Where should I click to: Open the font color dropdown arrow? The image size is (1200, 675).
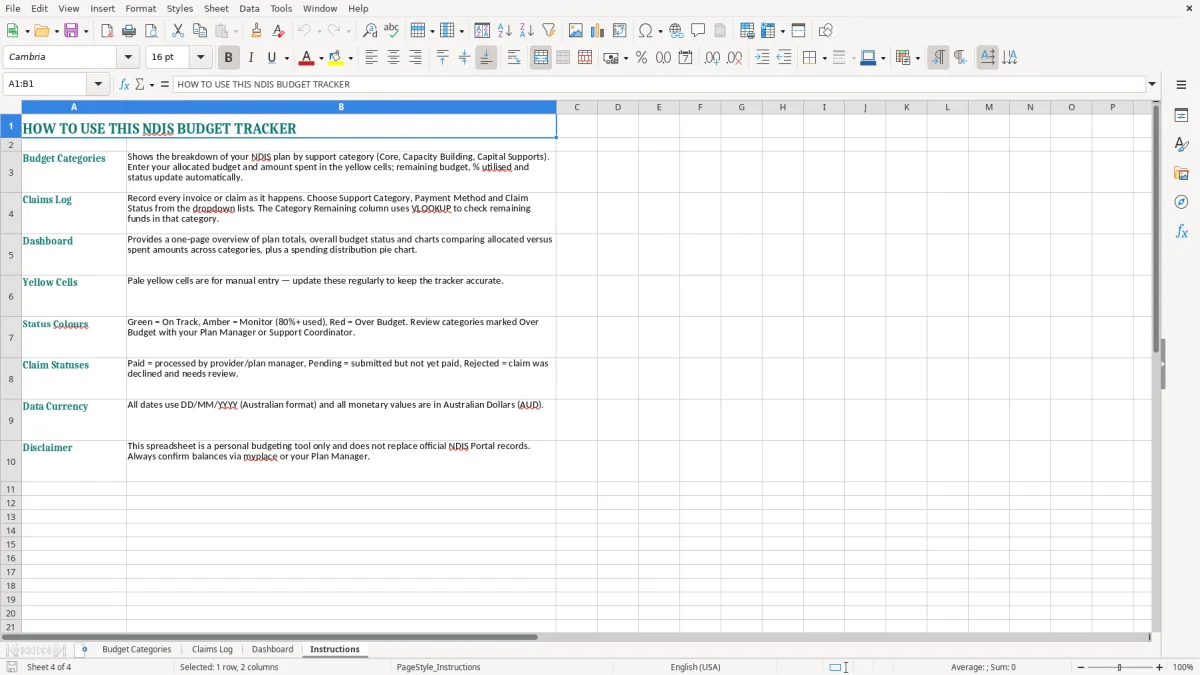pyautogui.click(x=321, y=58)
